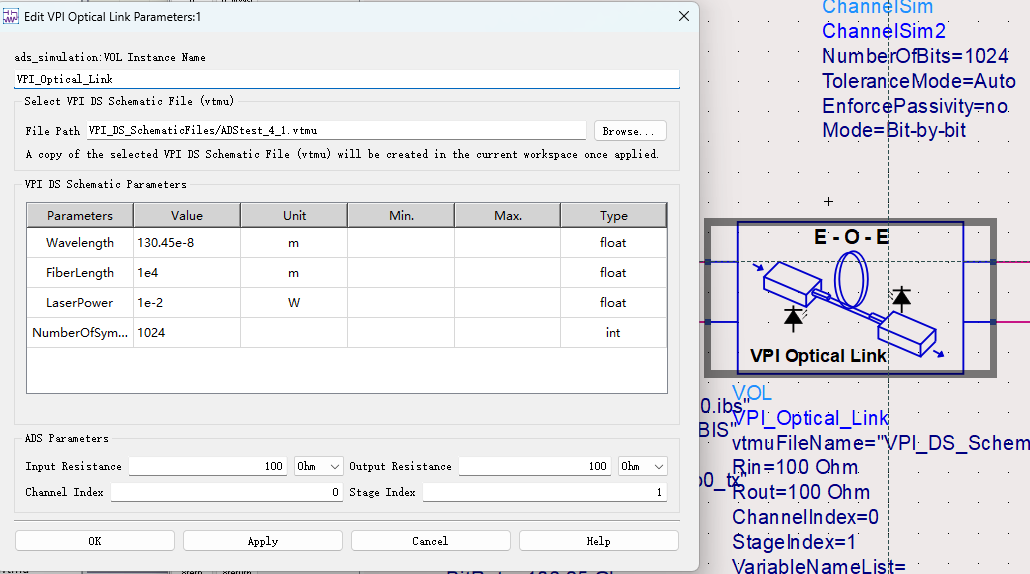Click the Rin=100 Ohm text in schematic
Viewport: 1030px width, 574px height.
pyautogui.click(x=795, y=468)
